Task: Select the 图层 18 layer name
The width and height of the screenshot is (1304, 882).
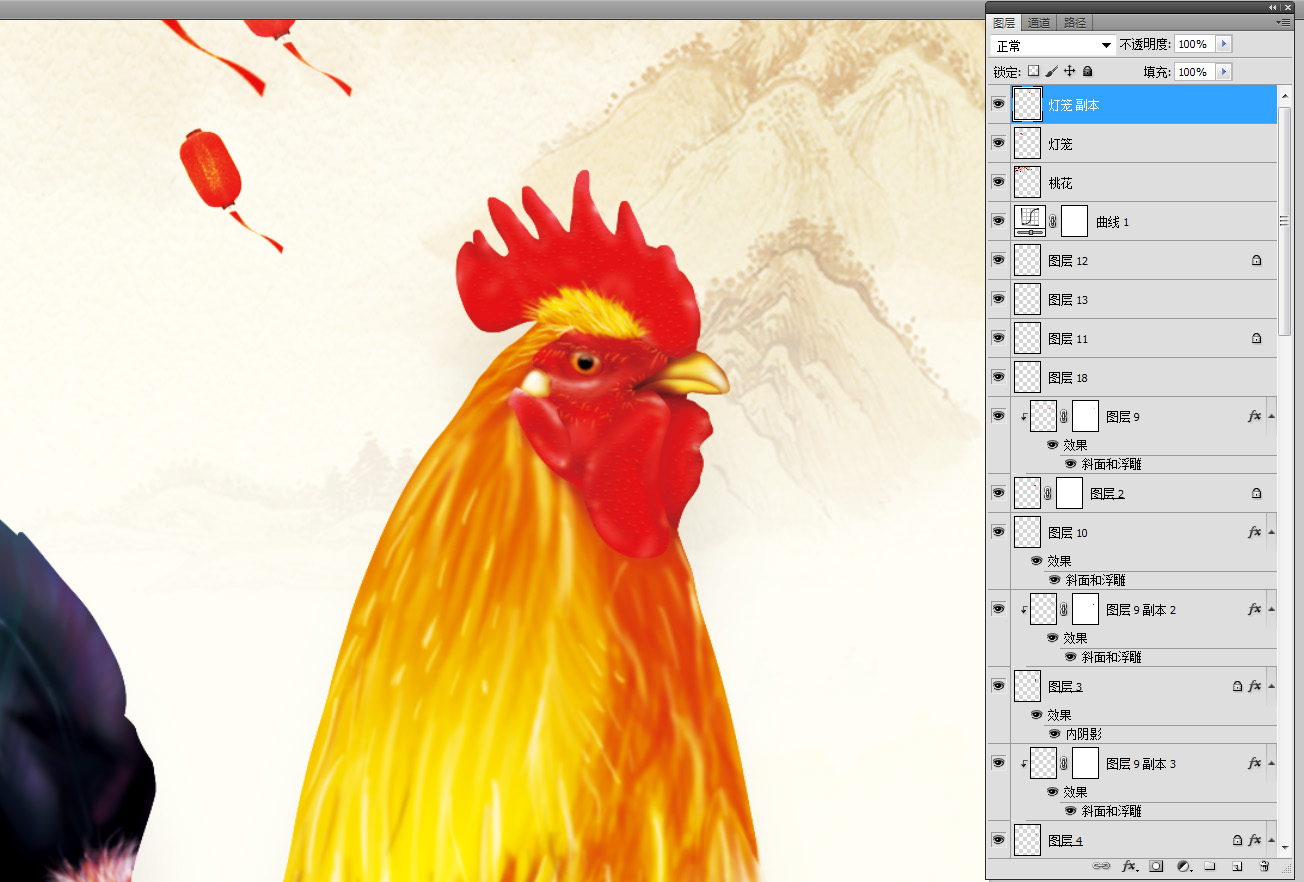Action: [x=1067, y=377]
